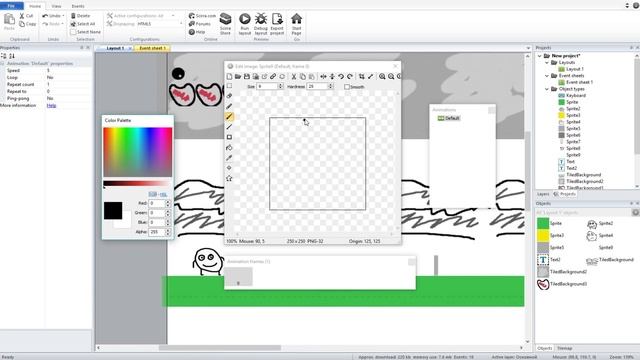Click the Save image icon in editor

coord(247,76)
